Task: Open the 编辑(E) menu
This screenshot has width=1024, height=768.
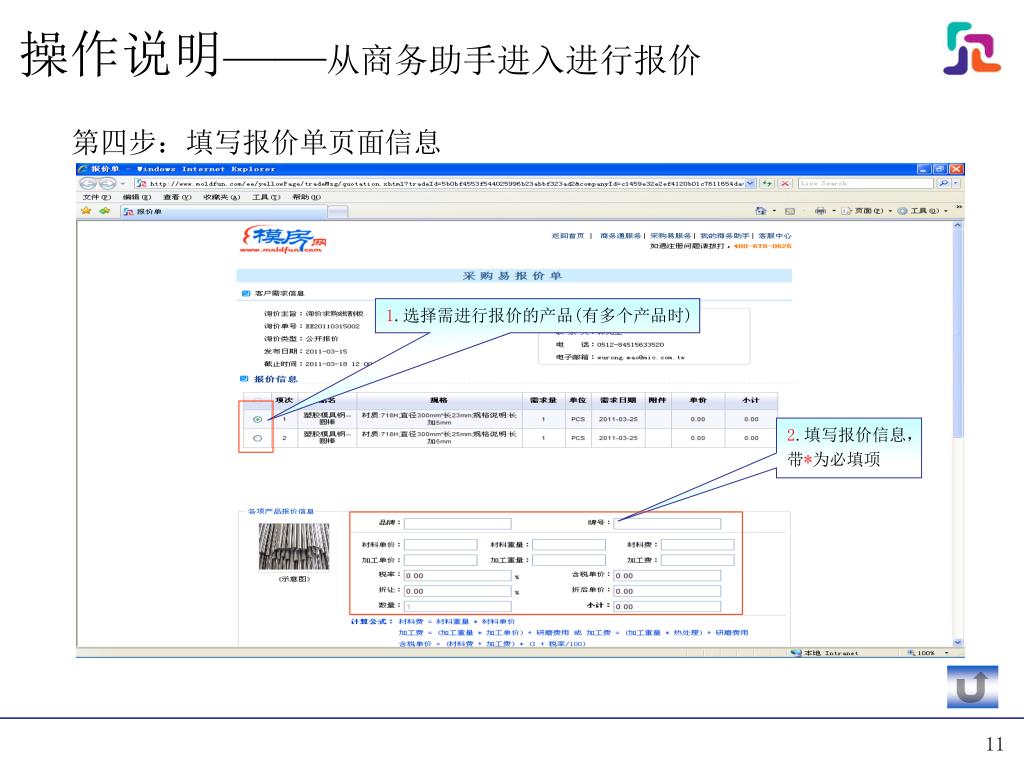Action: point(136,197)
